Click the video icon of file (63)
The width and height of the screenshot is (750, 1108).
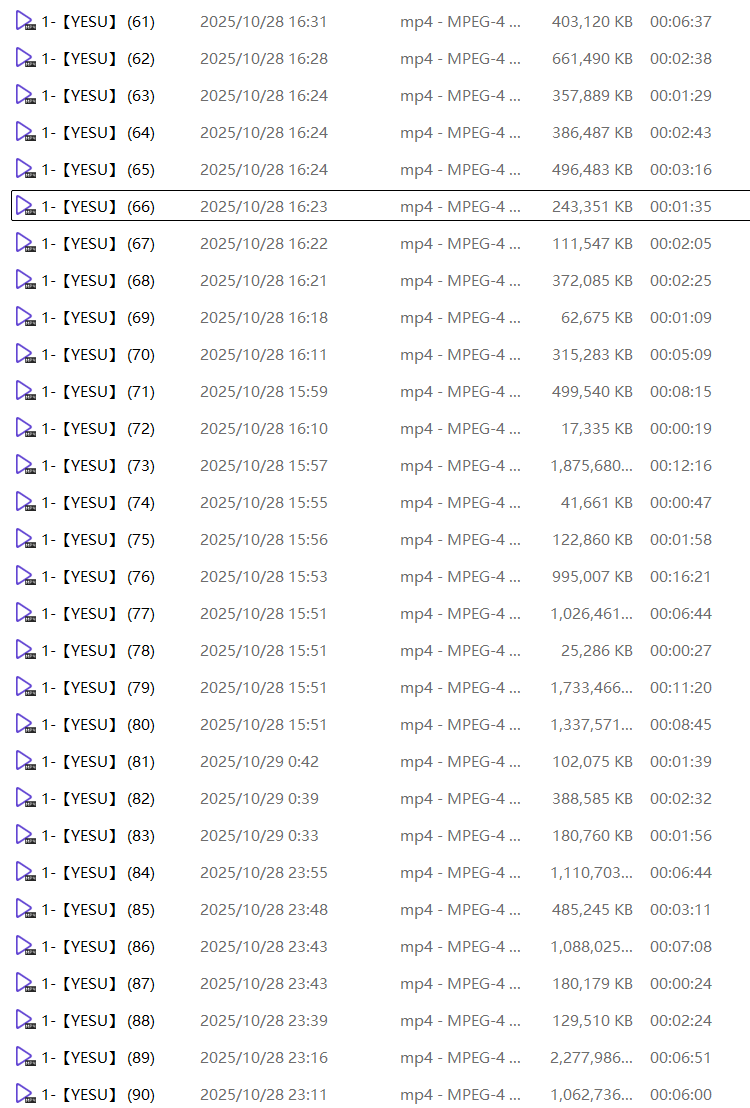(x=25, y=96)
